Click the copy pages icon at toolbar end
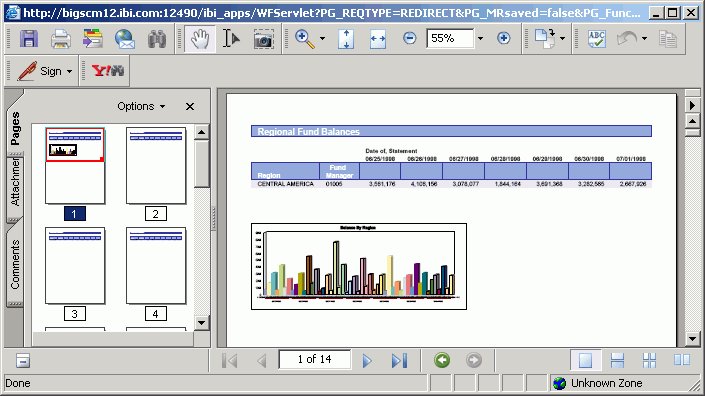Screen dimensions: 705x396 (x=668, y=39)
